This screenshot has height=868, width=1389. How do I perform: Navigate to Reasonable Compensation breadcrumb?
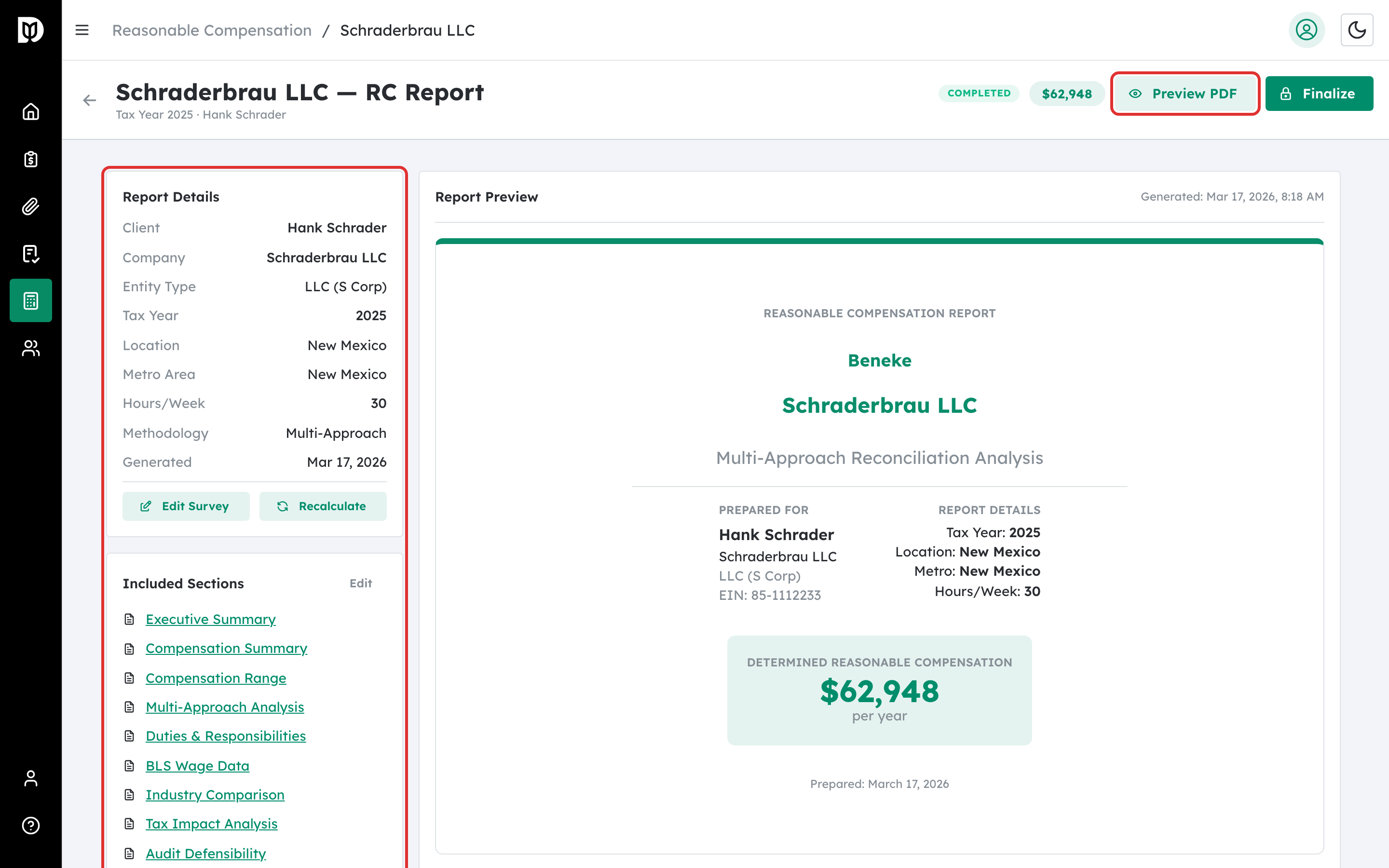tap(211, 30)
